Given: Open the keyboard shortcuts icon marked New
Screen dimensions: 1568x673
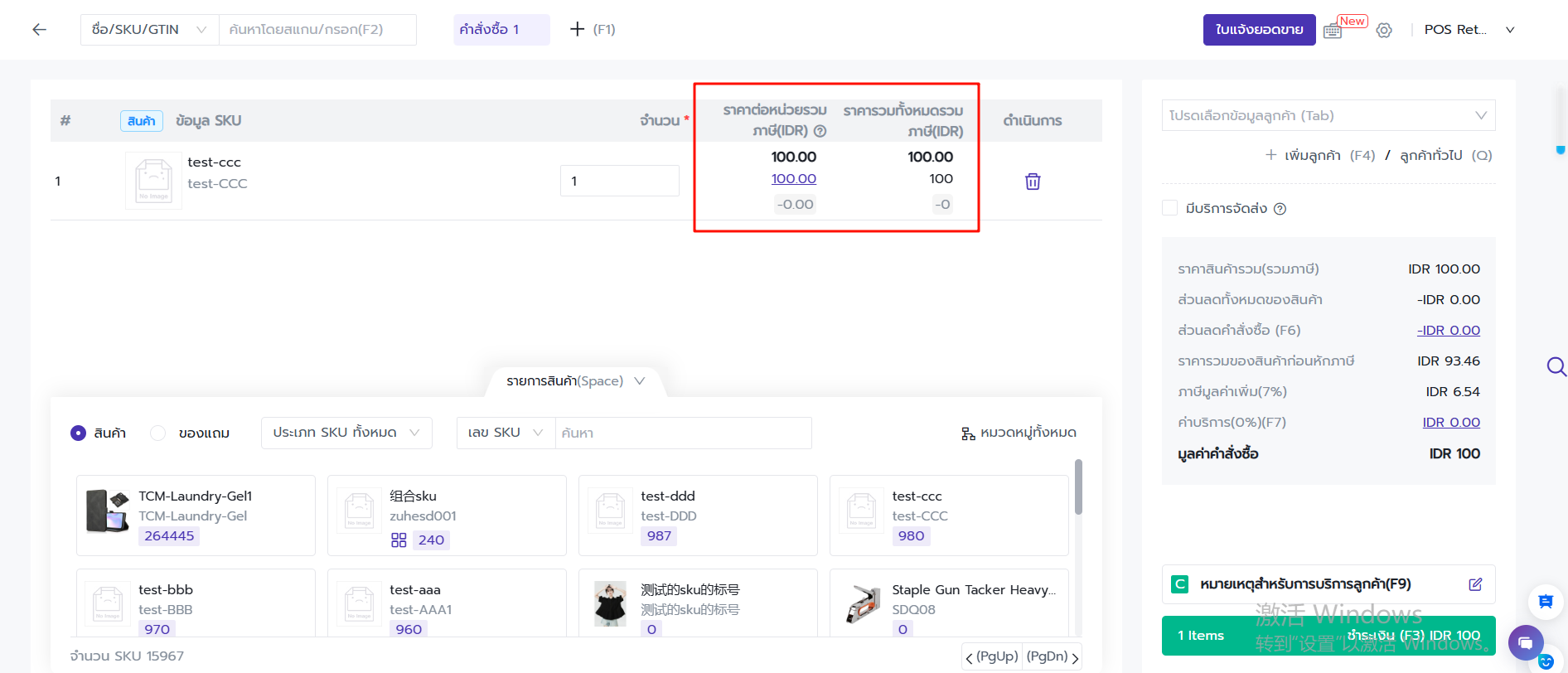Looking at the screenshot, I should coord(1333,31).
